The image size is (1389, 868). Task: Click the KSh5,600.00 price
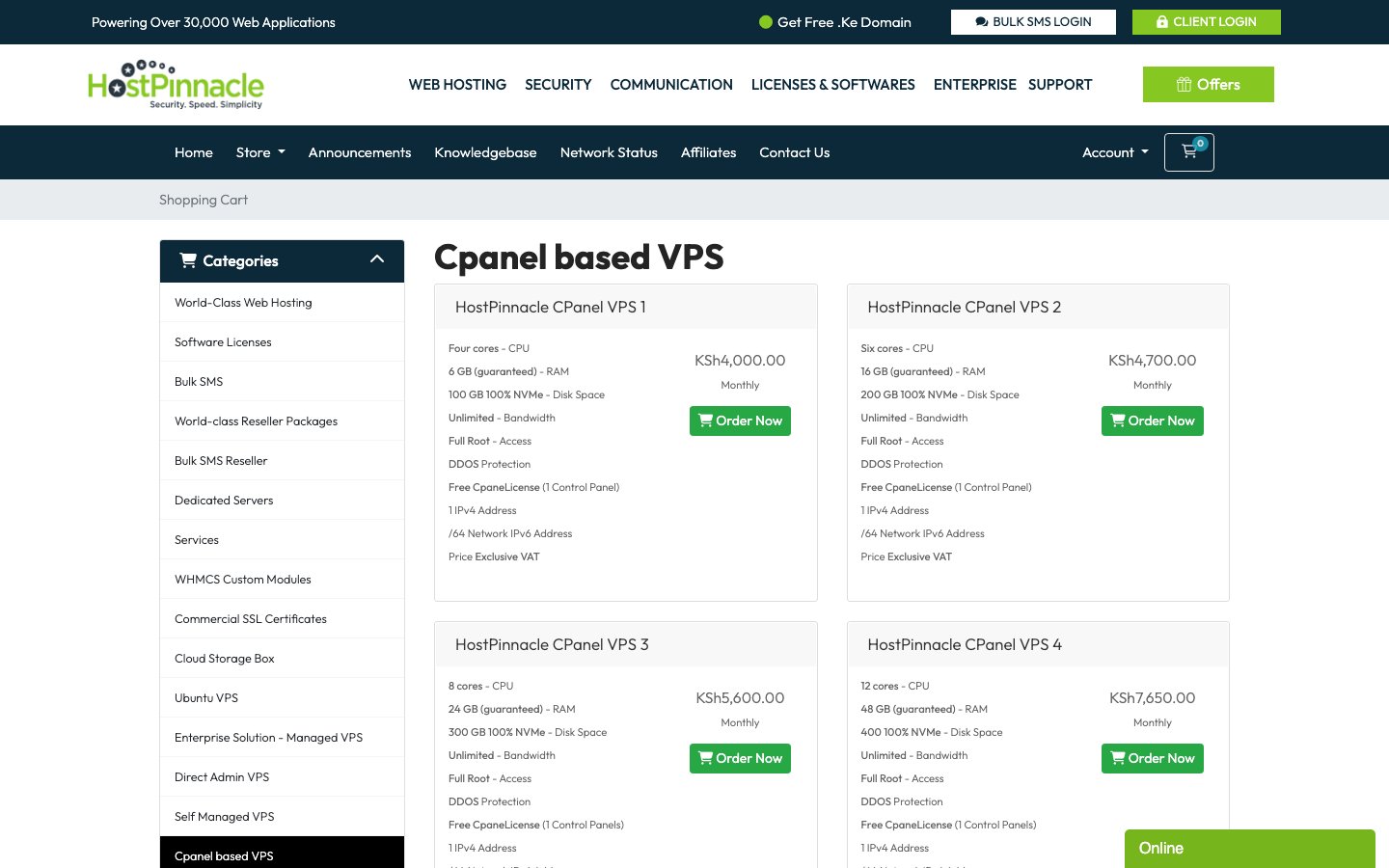(740, 698)
